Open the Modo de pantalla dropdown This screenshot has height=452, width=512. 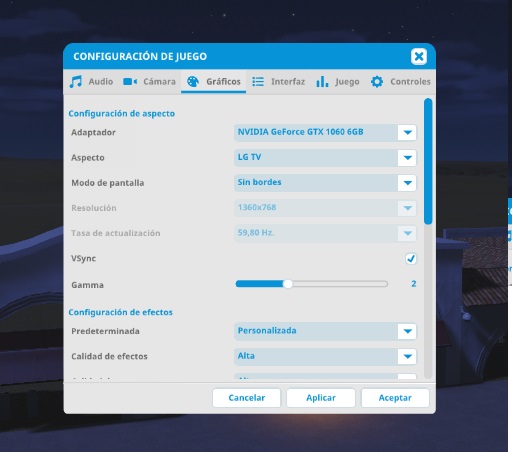(325, 183)
